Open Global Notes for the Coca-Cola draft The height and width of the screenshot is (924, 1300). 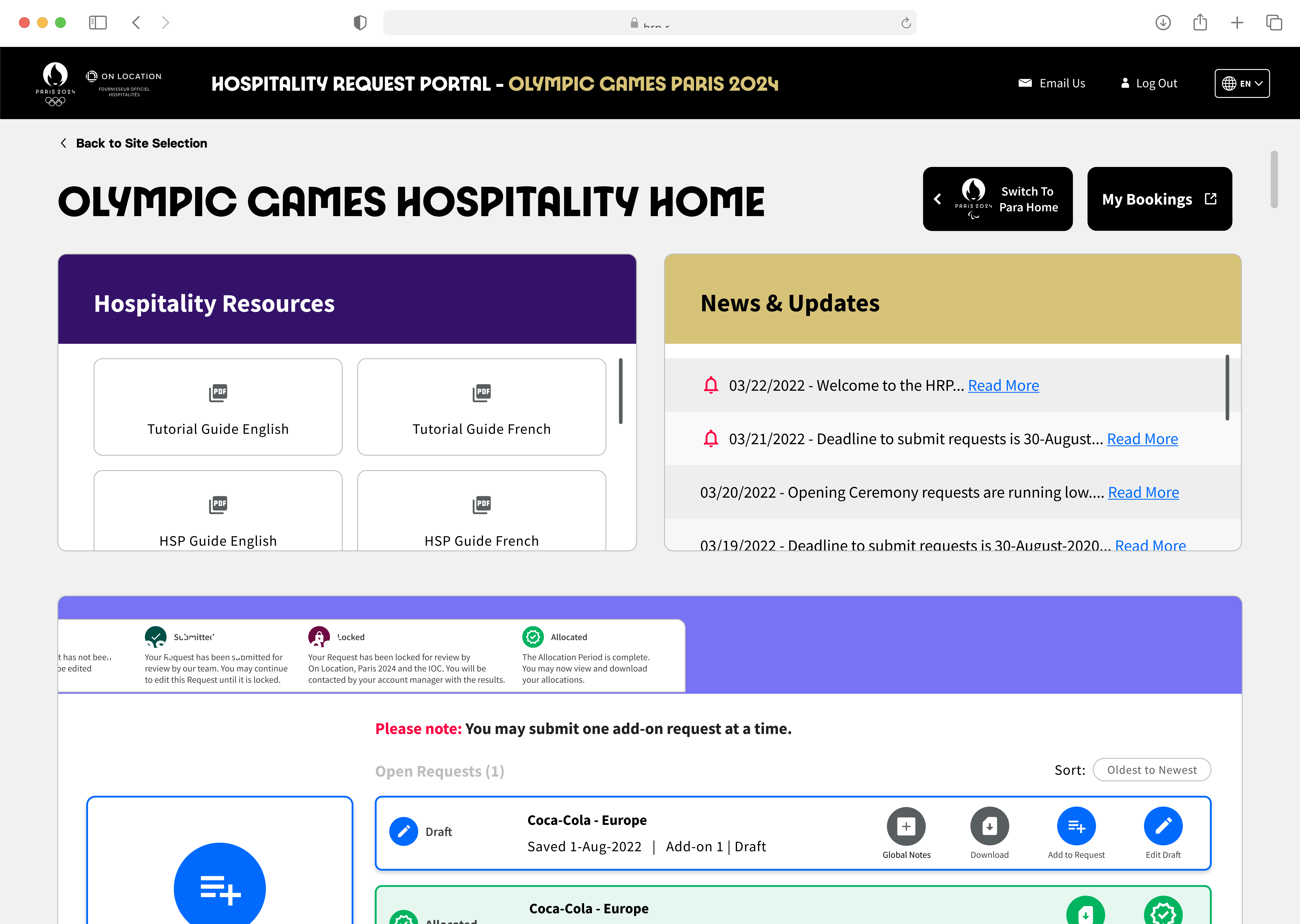pyautogui.click(x=906, y=826)
